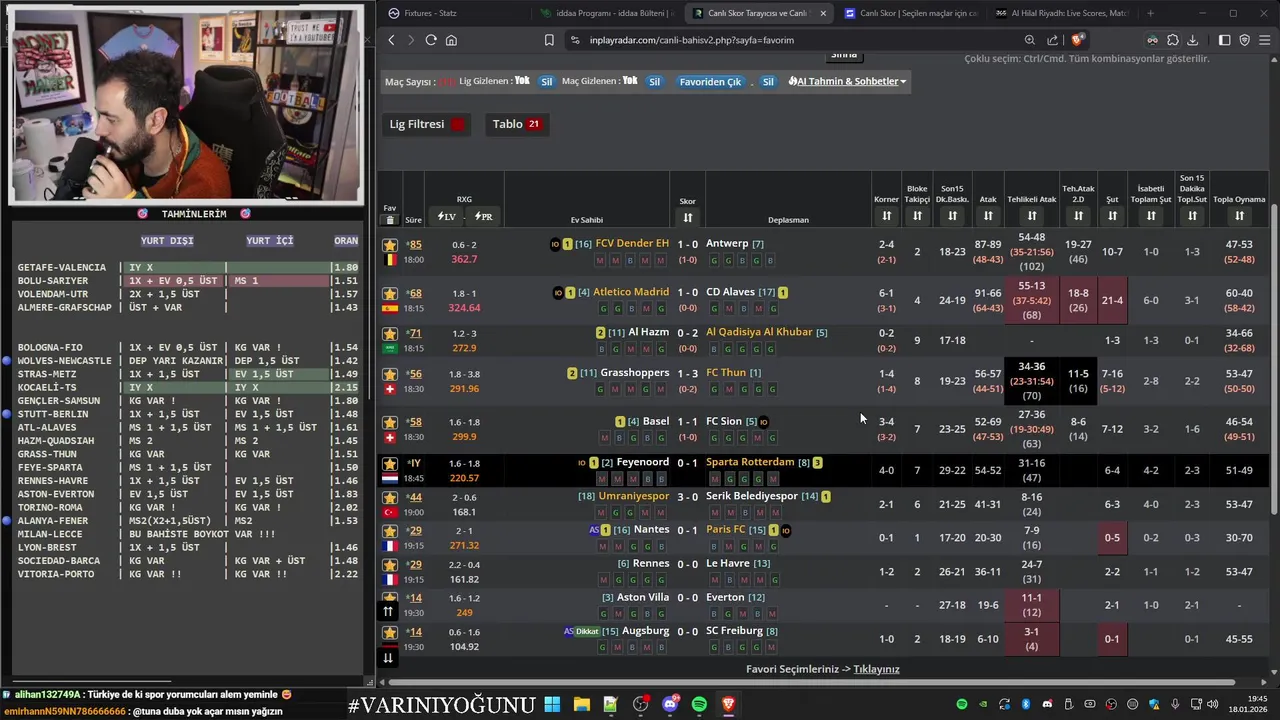This screenshot has width=1280, height=720.
Task: Sort by the Tehlikeli Atak column arrows
Action: click(x=1032, y=216)
